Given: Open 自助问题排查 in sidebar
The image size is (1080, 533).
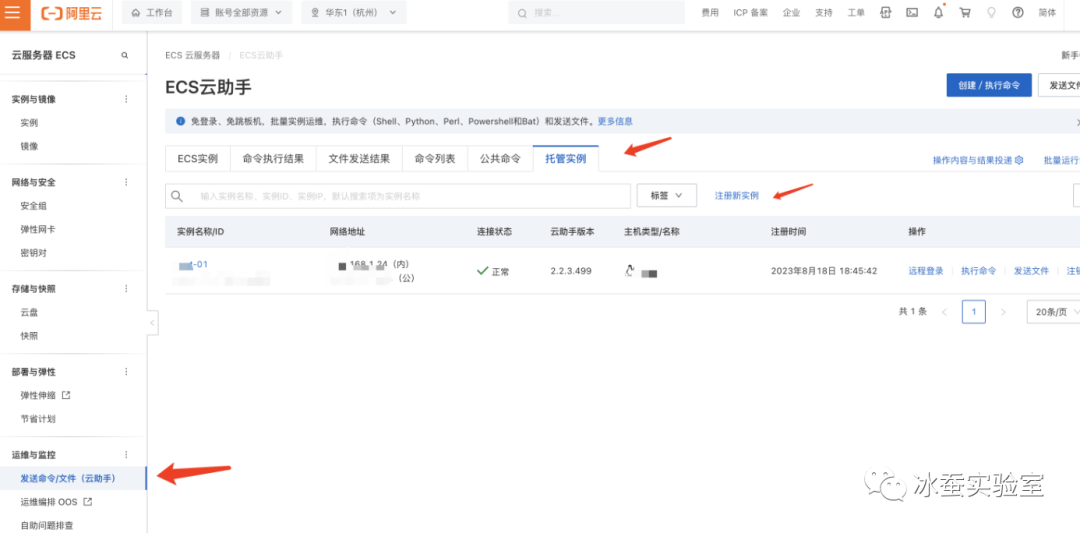Looking at the screenshot, I should pos(47,525).
